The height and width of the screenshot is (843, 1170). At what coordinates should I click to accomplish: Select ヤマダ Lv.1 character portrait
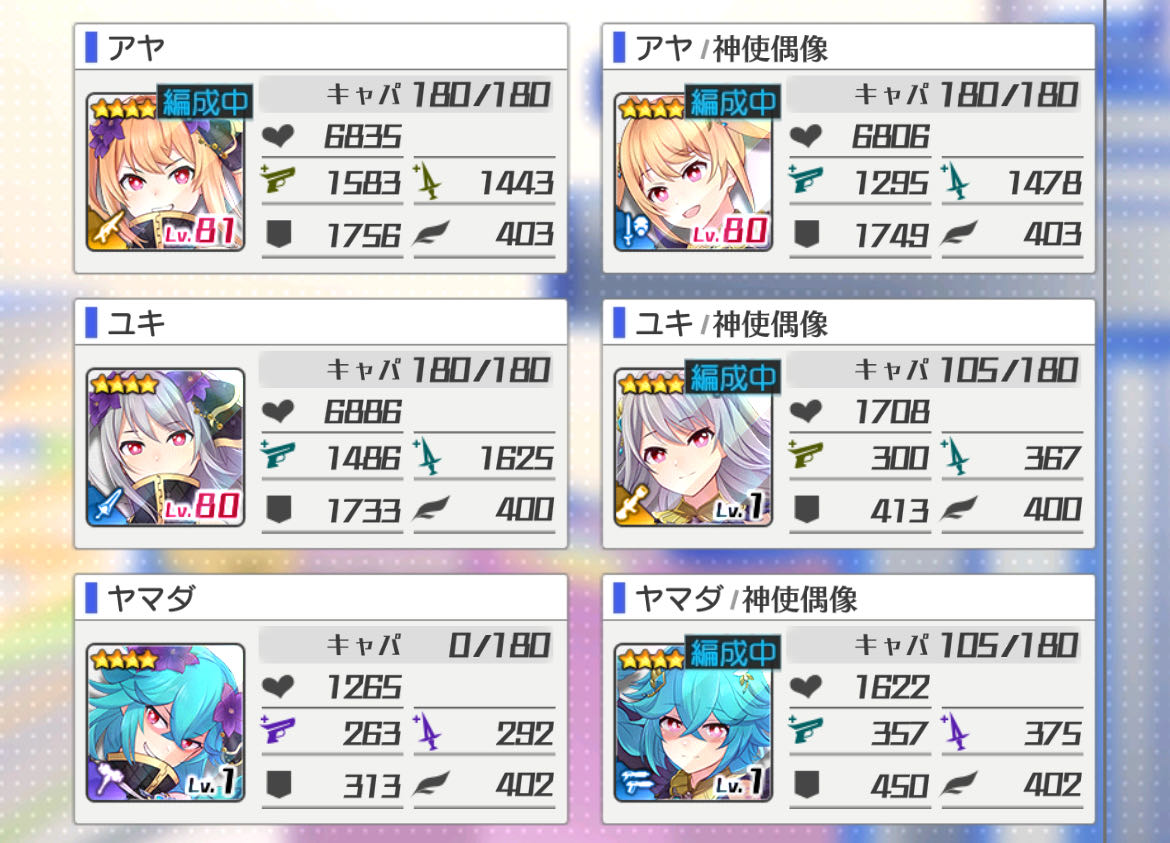click(166, 723)
